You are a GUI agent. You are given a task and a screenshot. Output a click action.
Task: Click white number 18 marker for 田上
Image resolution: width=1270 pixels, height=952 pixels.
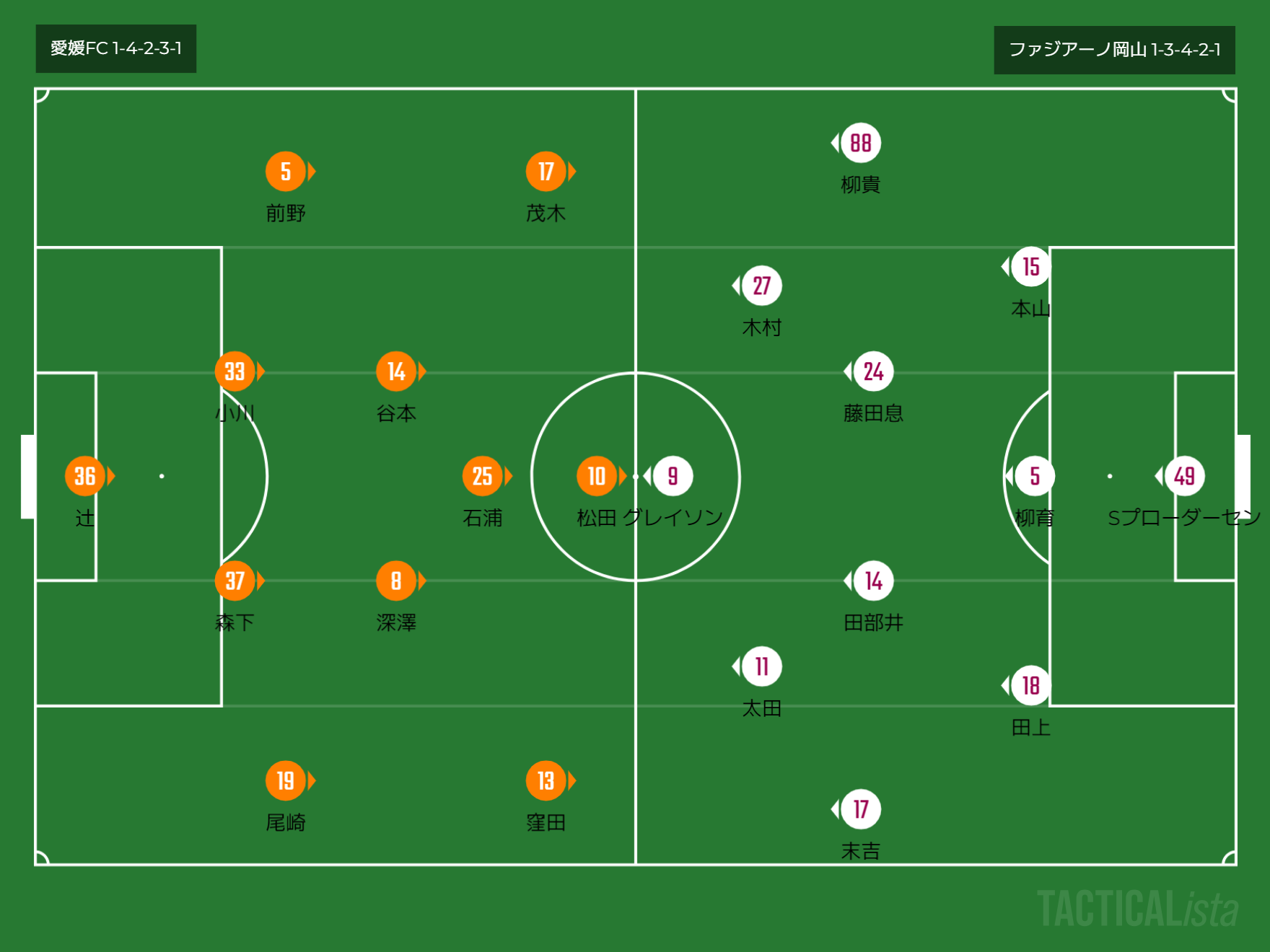1030,685
